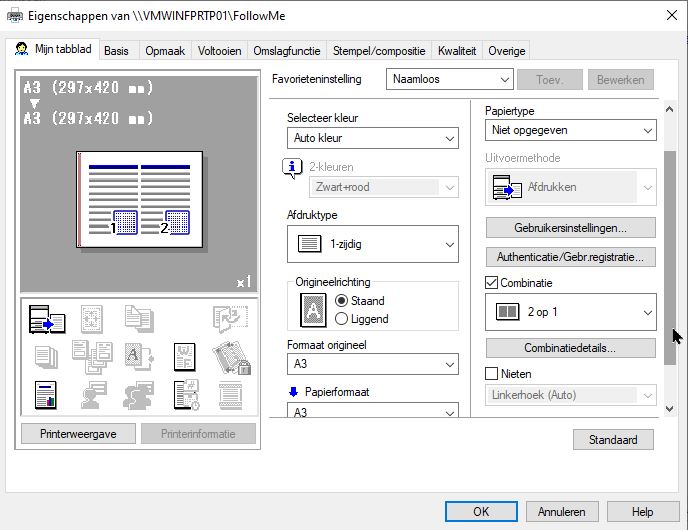
Task: Click the 2-kleuren info speech bubble icon
Action: [x=293, y=167]
